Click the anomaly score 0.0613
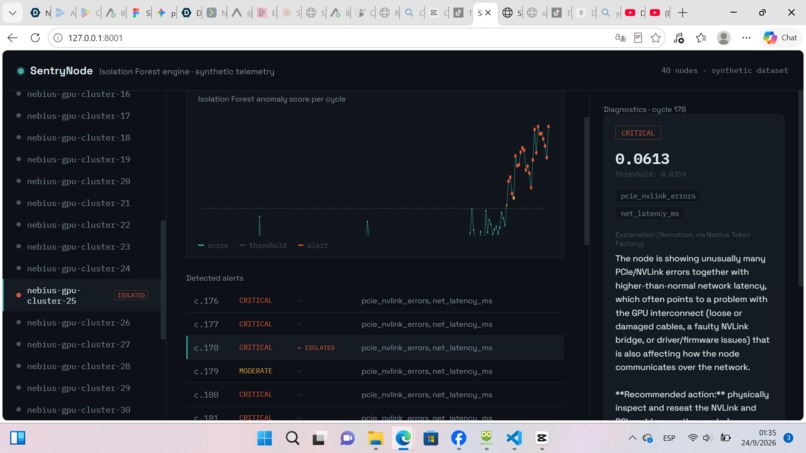Image resolution: width=806 pixels, height=453 pixels. coord(642,159)
